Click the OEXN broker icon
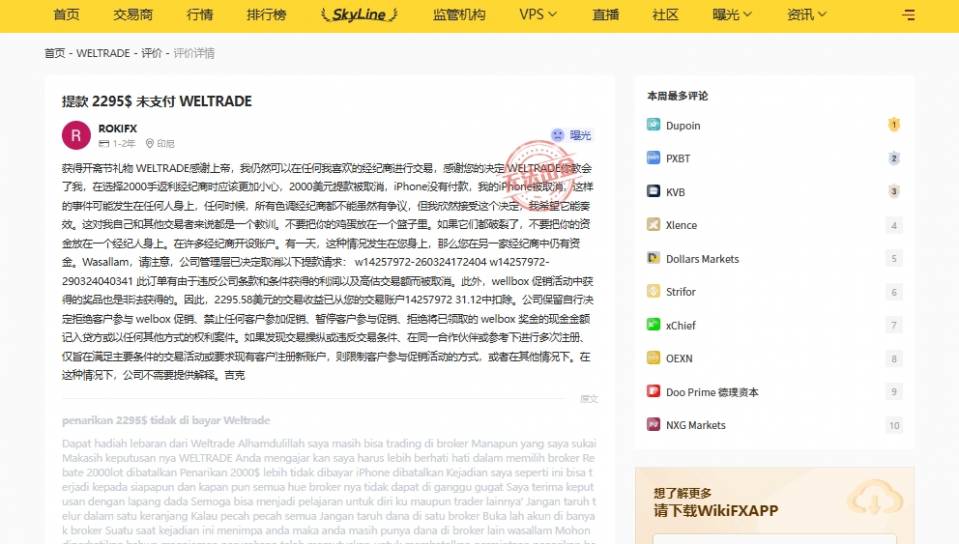Screen dimensions: 959x544 pos(653,357)
